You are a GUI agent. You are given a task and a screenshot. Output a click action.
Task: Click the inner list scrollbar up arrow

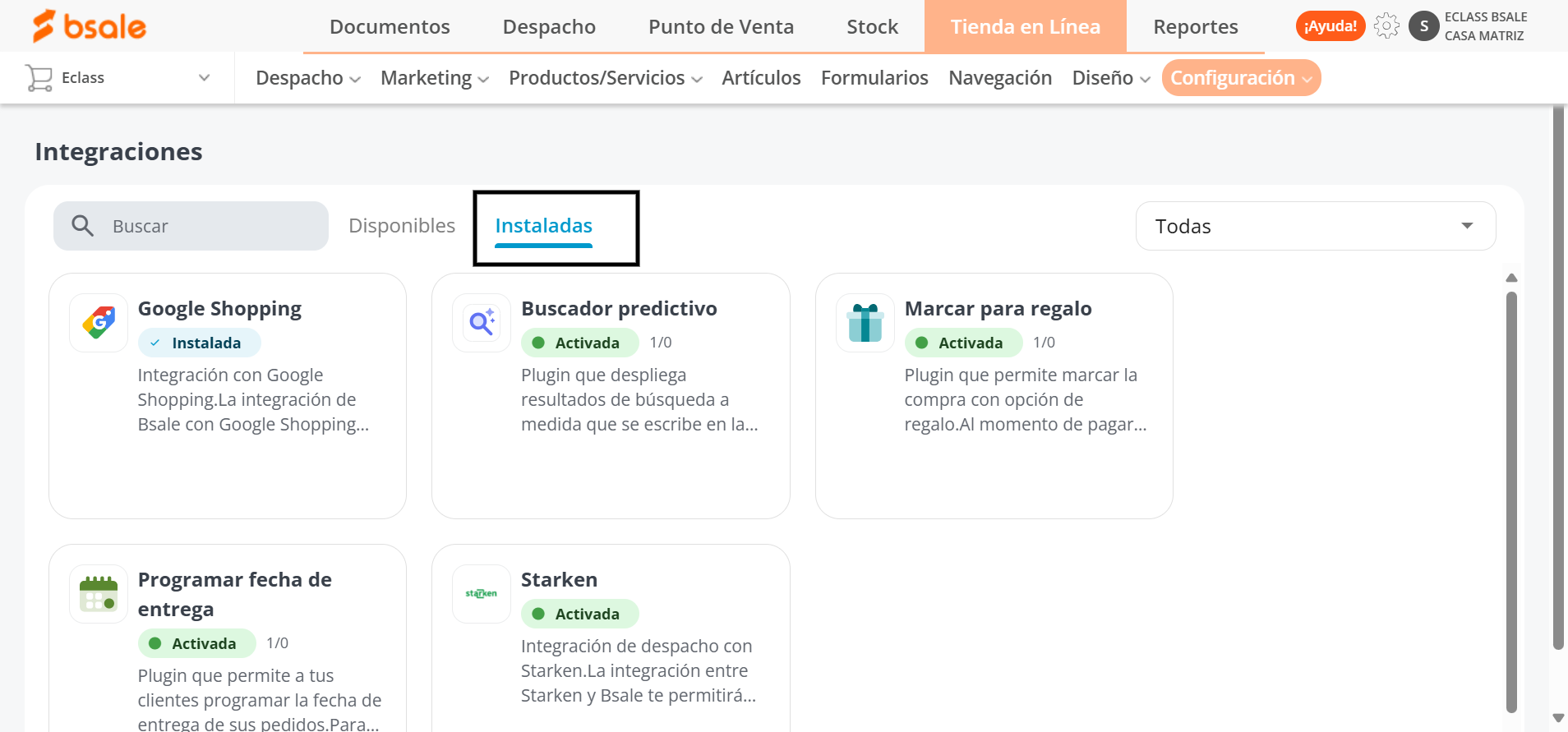[1511, 278]
